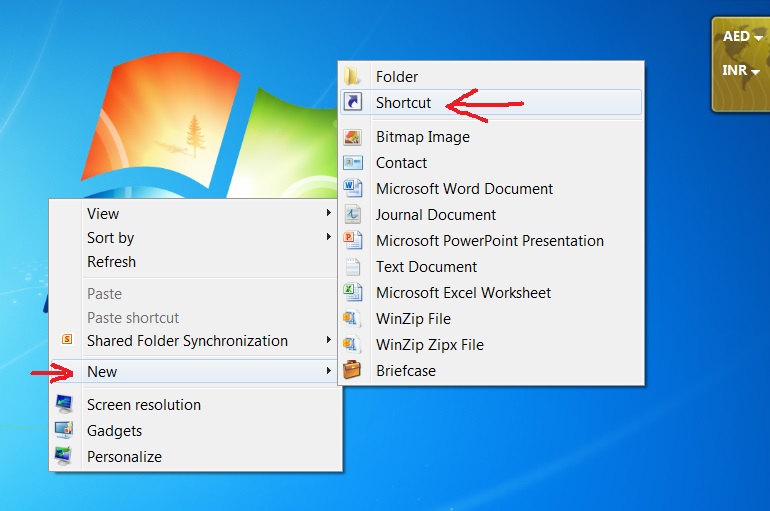Click the Shortcut arrow icon
The width and height of the screenshot is (770, 511).
tap(353, 102)
